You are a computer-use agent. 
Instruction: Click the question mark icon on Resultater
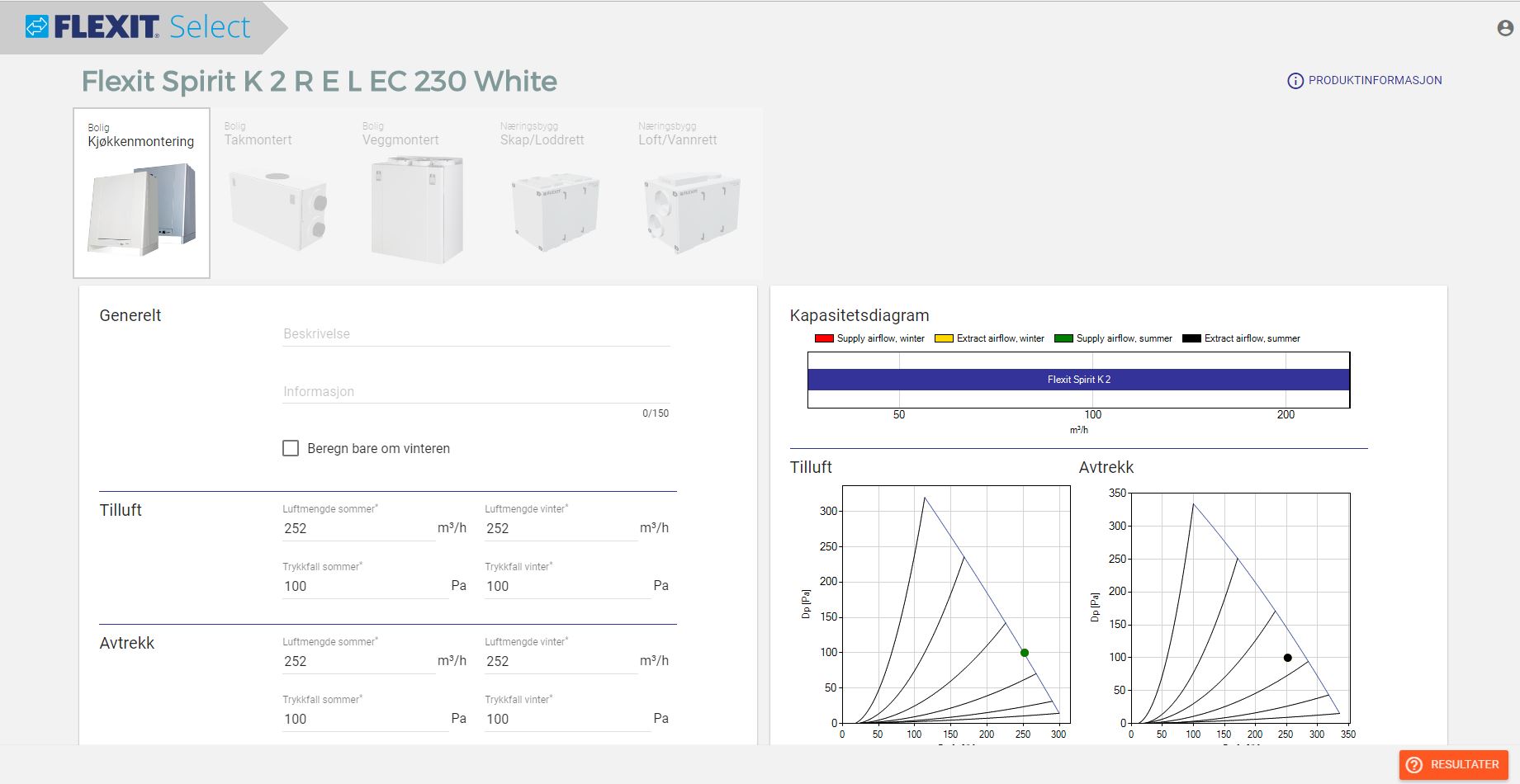point(1414,764)
